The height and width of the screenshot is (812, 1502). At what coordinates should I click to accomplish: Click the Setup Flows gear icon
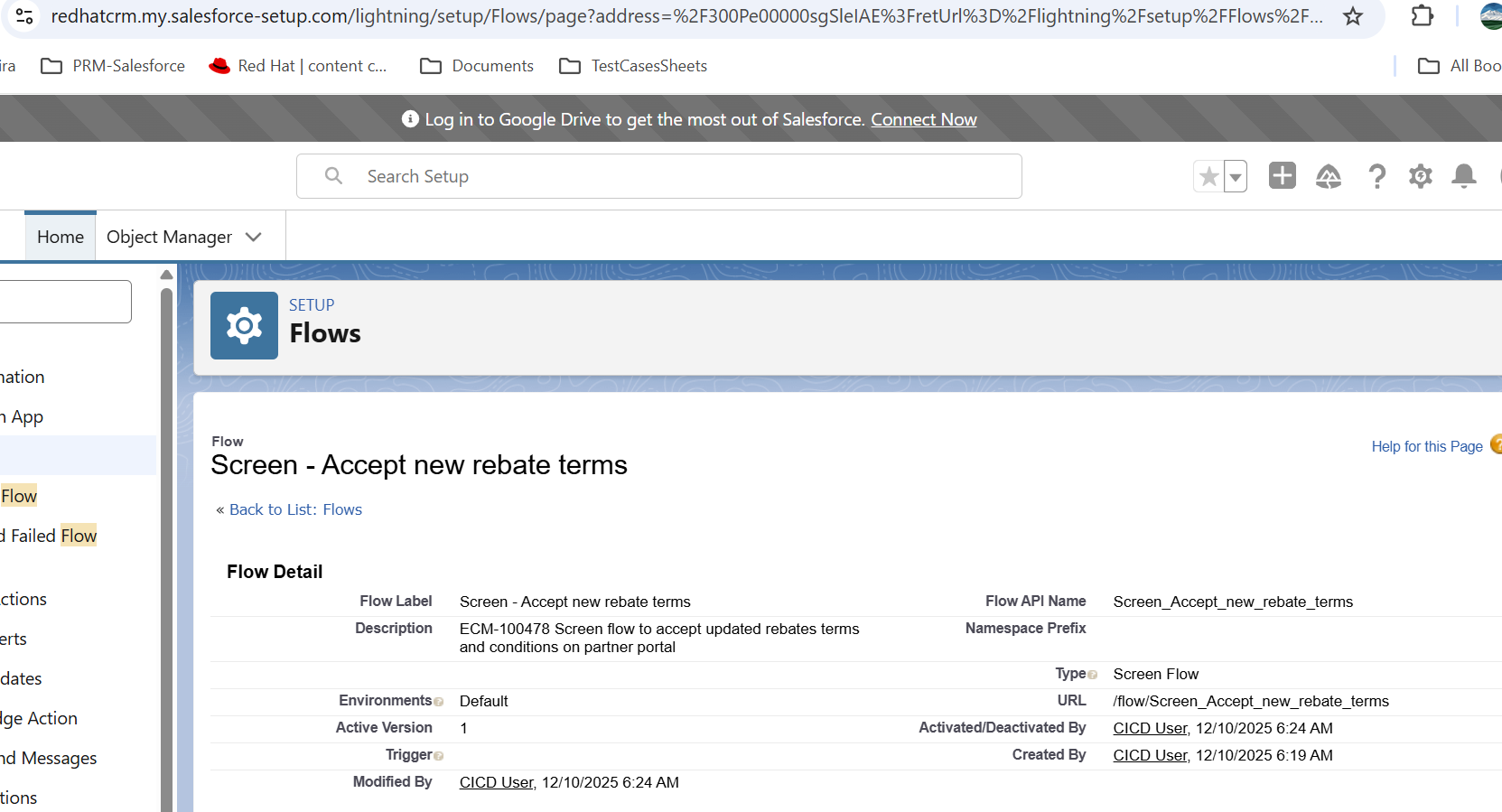coord(244,325)
